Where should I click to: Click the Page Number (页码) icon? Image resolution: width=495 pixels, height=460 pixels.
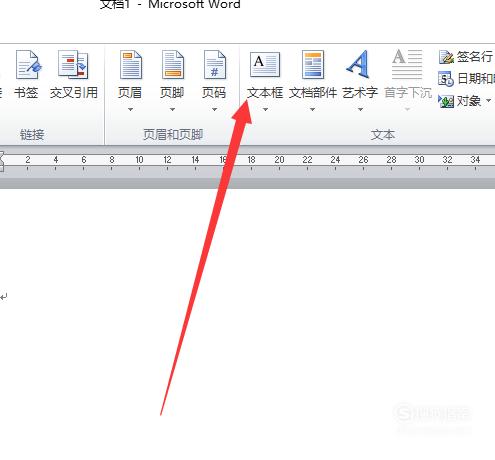coord(214,65)
